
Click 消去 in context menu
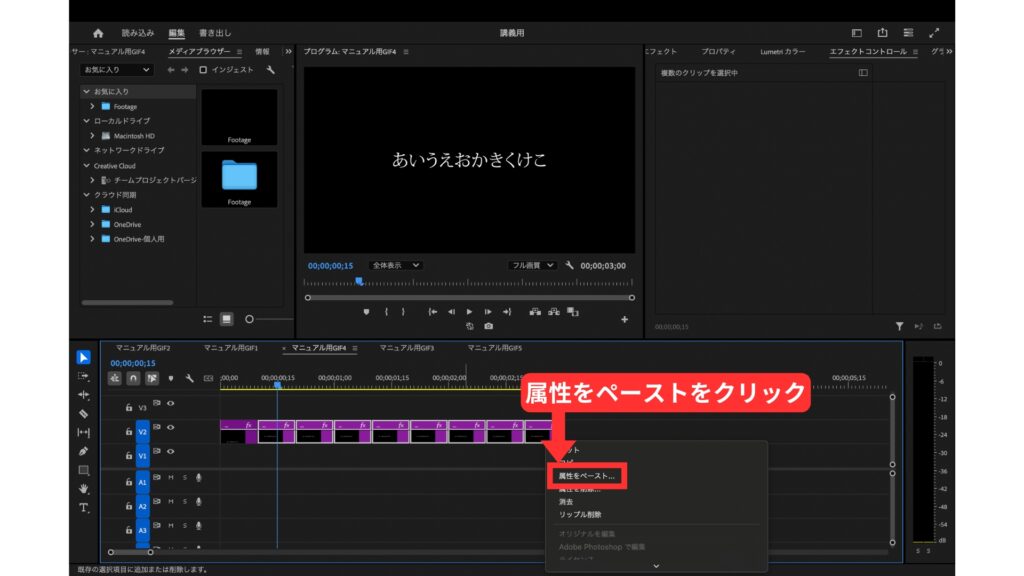click(566, 502)
